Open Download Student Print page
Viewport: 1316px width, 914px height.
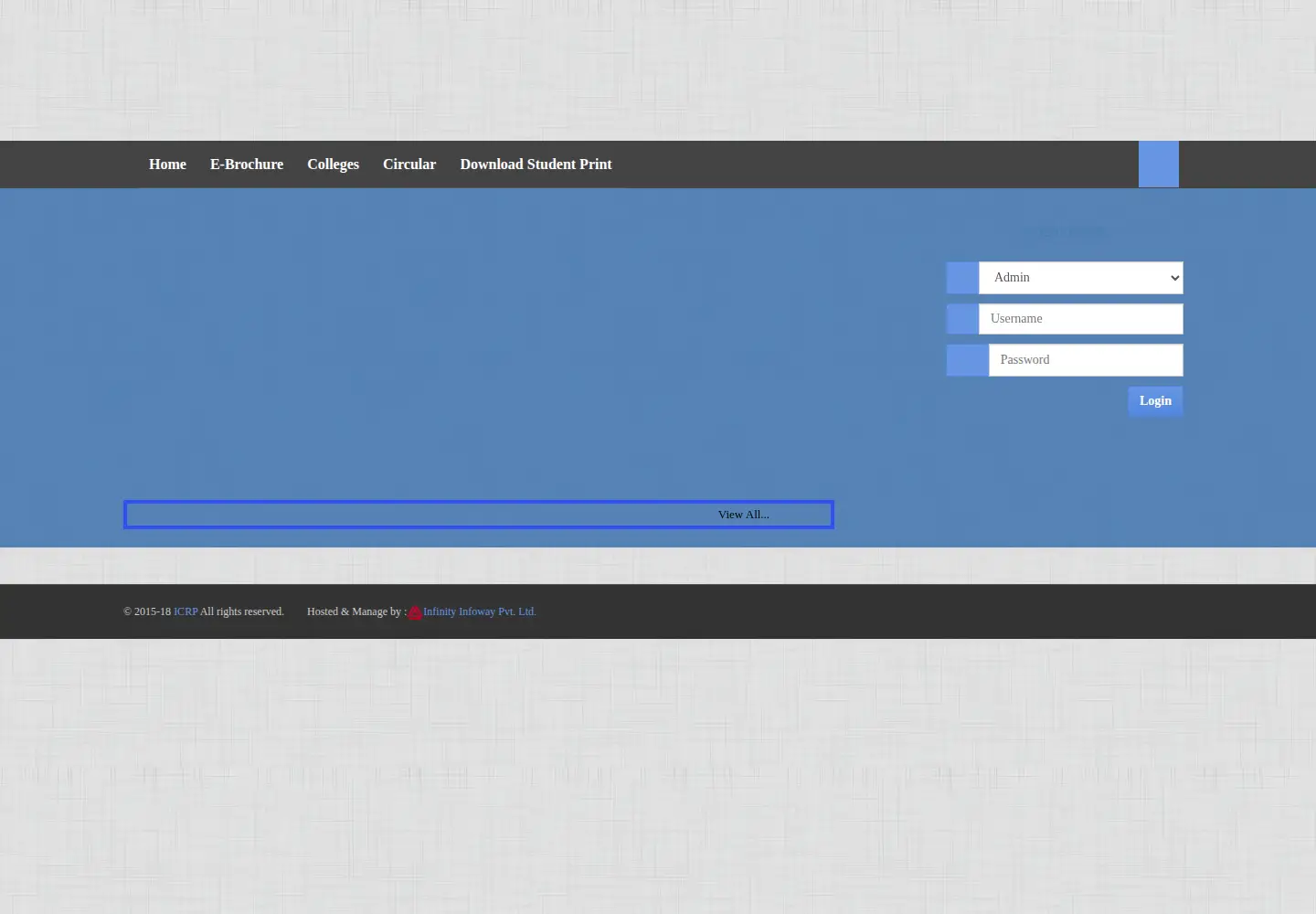[x=536, y=165]
